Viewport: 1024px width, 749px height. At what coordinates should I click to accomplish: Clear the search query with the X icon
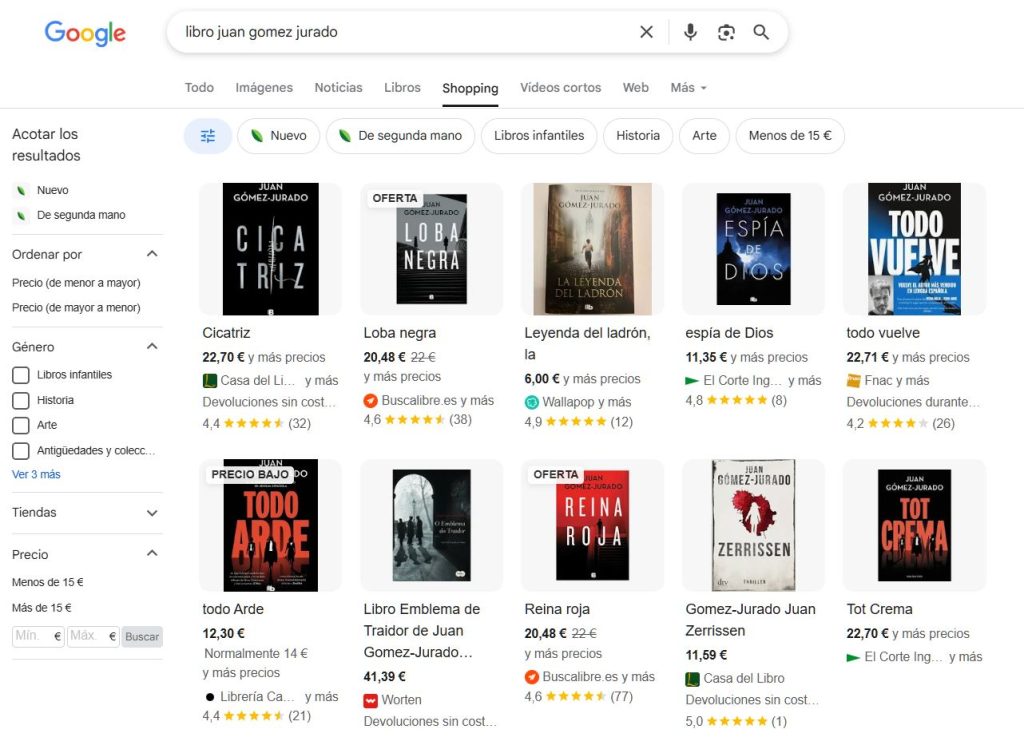[646, 32]
